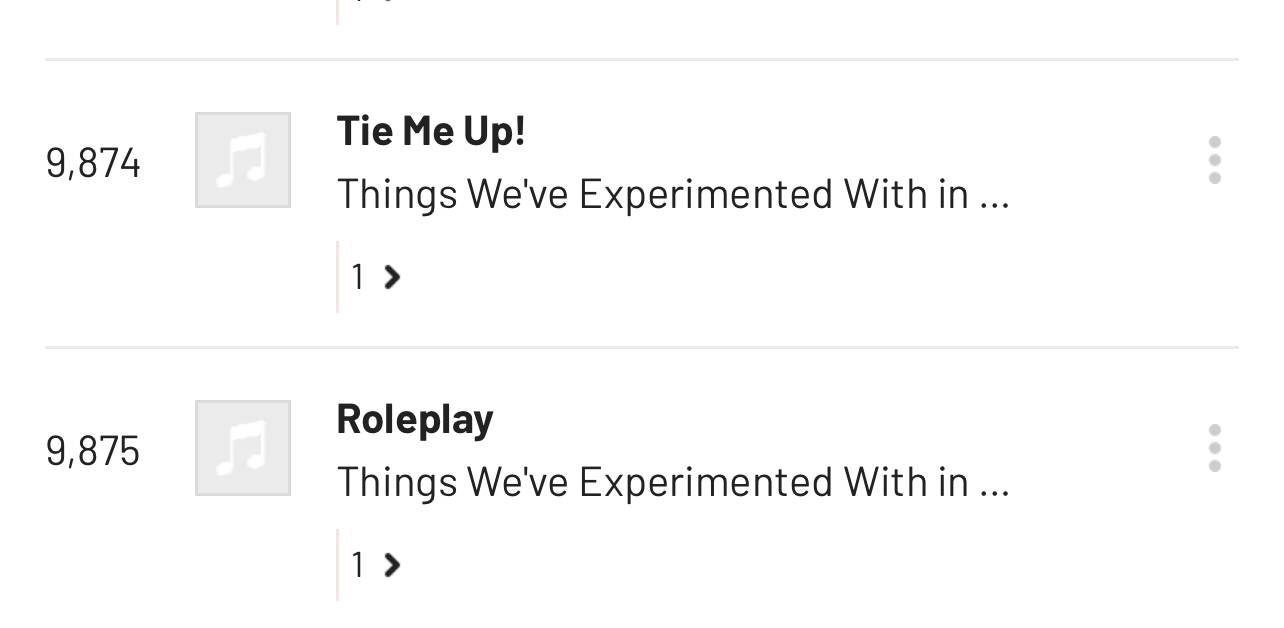
Task: Open the three-dot menu for Tie Me Up!
Action: coord(1214,160)
